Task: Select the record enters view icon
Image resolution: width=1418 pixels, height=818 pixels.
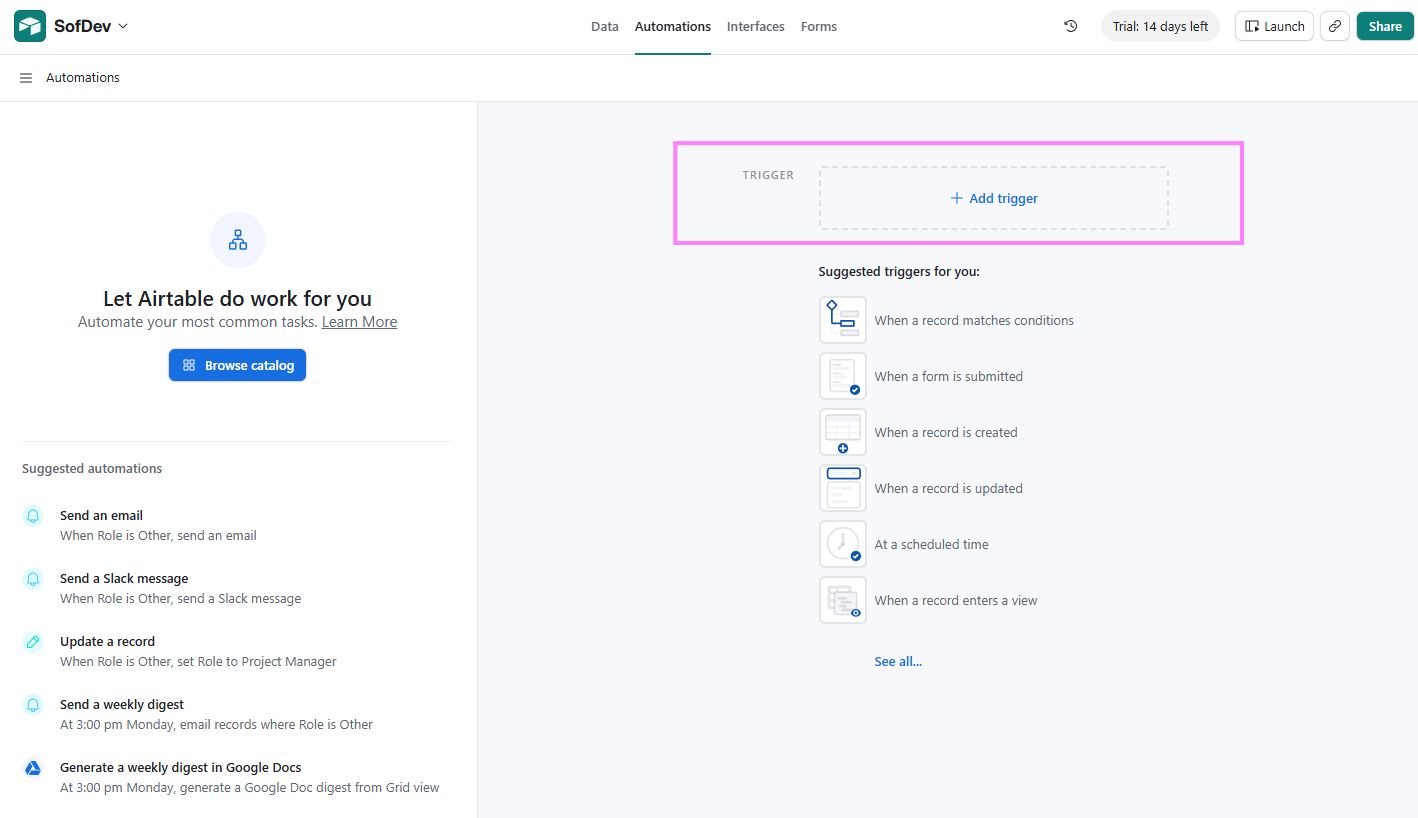Action: click(x=843, y=600)
